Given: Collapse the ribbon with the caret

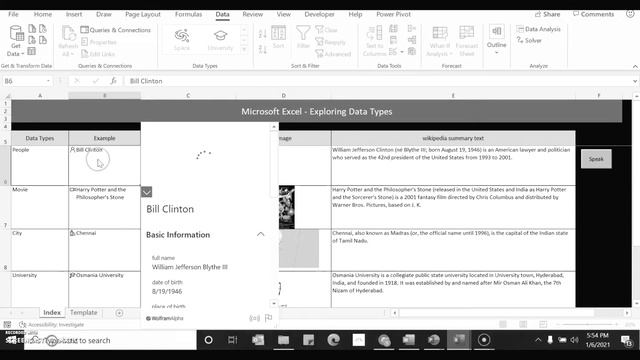Looking at the screenshot, I should (635, 66).
